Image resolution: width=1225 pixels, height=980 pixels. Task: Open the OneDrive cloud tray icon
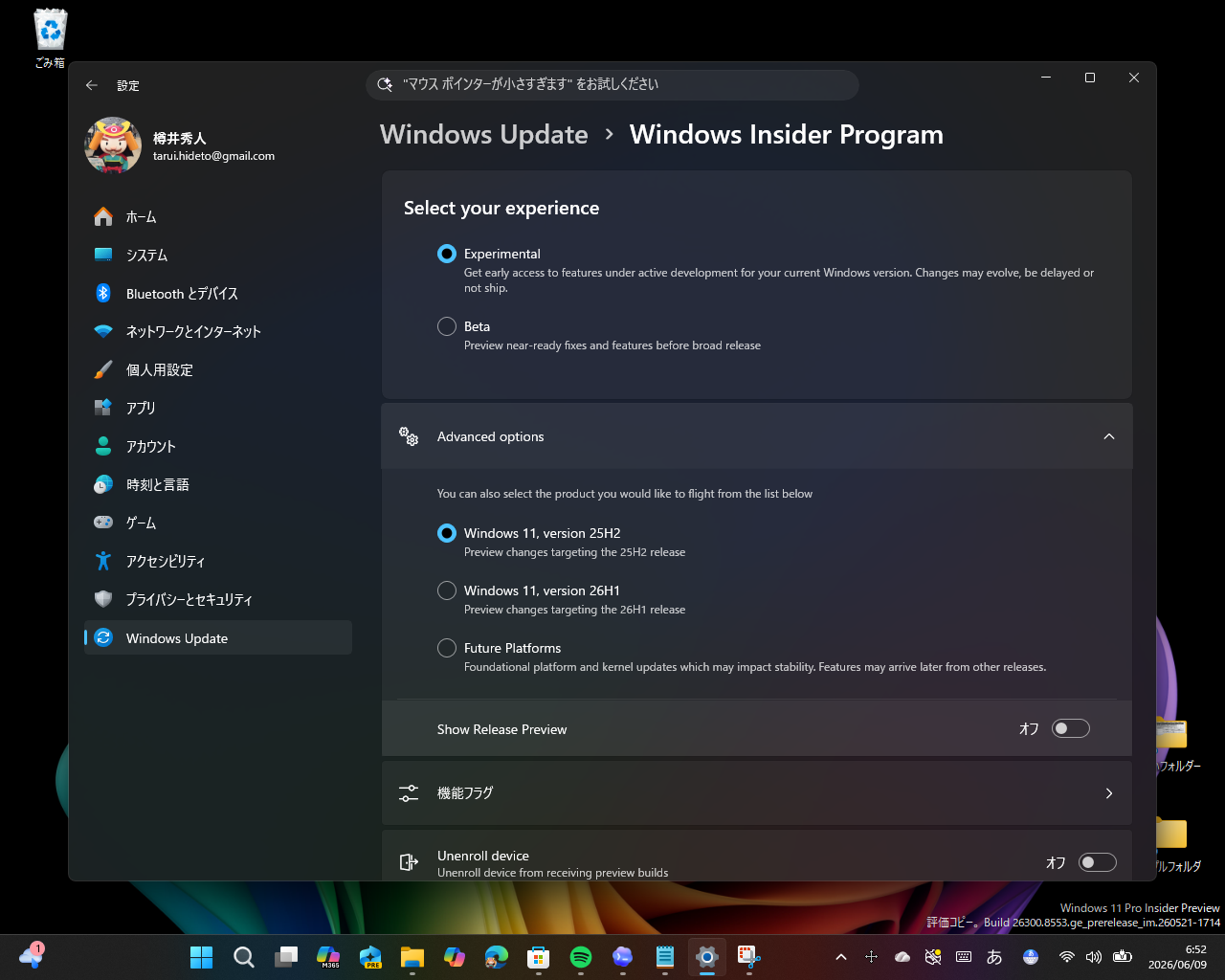coord(902,957)
